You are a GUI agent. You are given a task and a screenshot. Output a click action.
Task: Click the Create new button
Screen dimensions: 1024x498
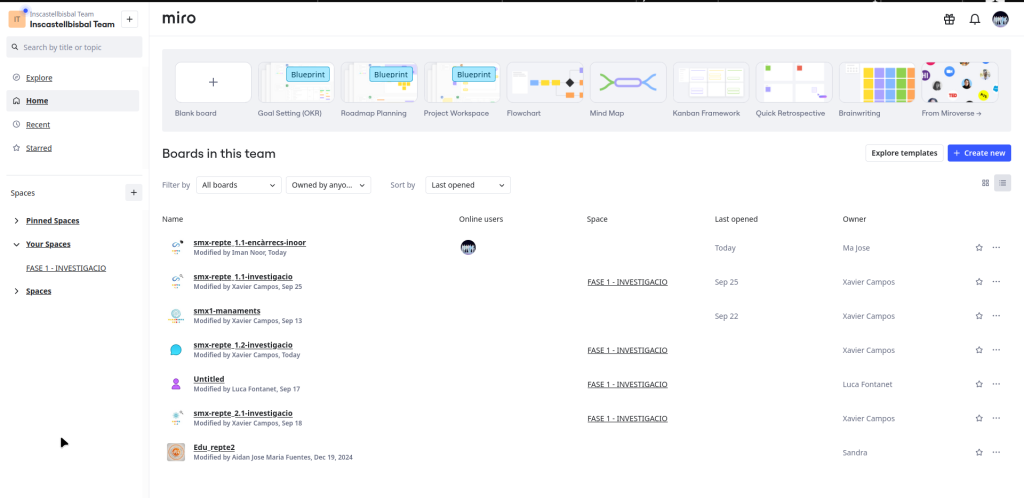point(979,153)
